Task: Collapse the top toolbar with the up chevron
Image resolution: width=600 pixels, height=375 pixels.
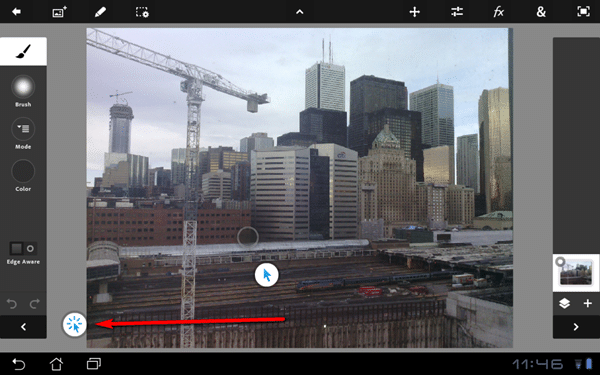Action: point(300,12)
